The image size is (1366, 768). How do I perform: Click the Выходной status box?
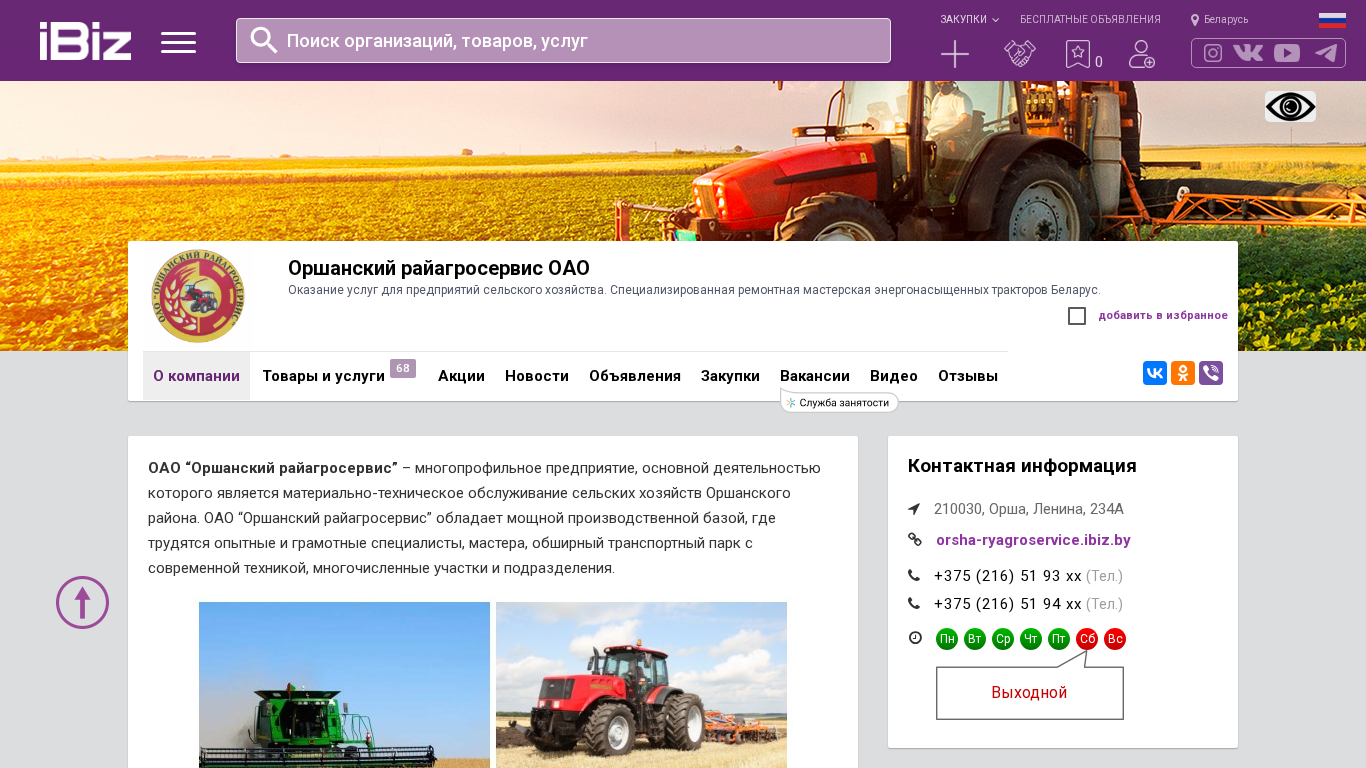pyautogui.click(x=1030, y=693)
